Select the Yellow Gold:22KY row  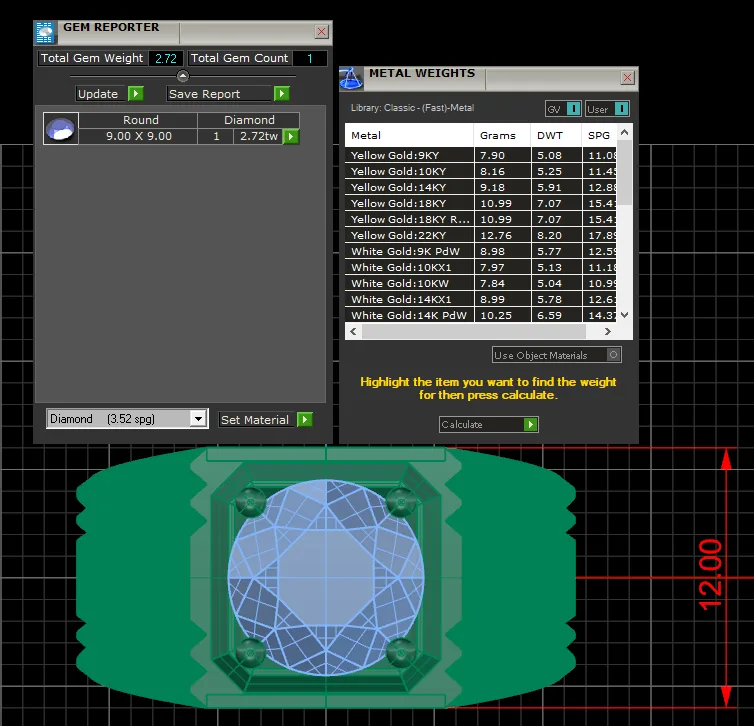click(x=481, y=235)
